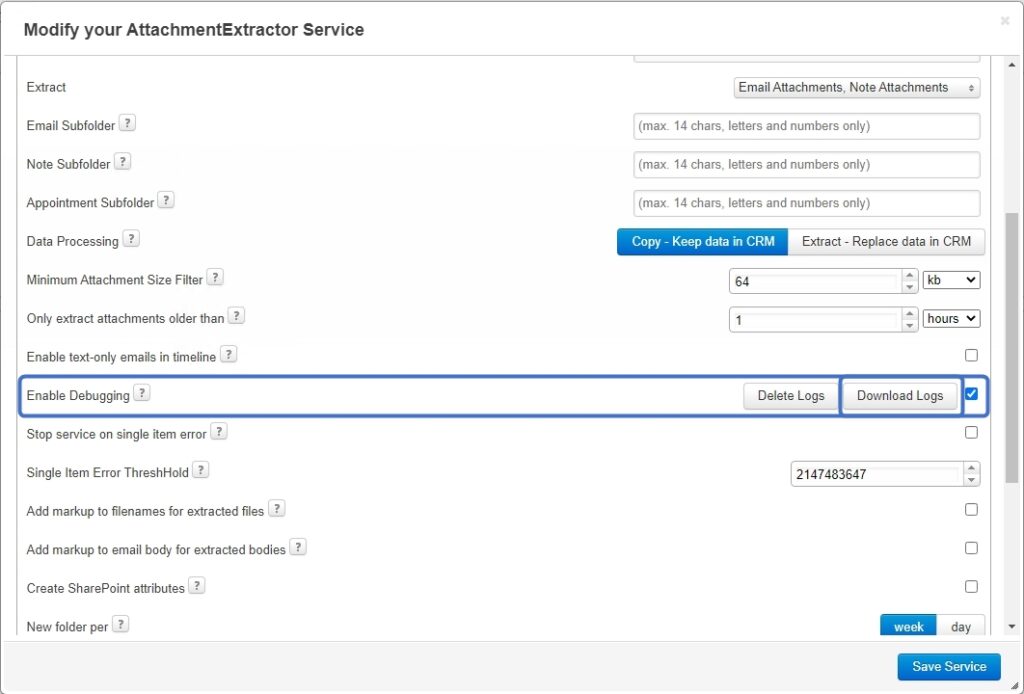The width and height of the screenshot is (1024, 694).
Task: Show help for Appointment Subfolder
Action: (x=167, y=200)
